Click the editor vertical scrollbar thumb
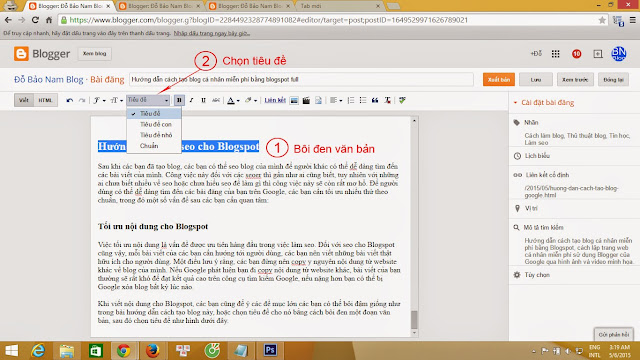Image resolution: width=640 pixels, height=360 pixels. [x=414, y=320]
